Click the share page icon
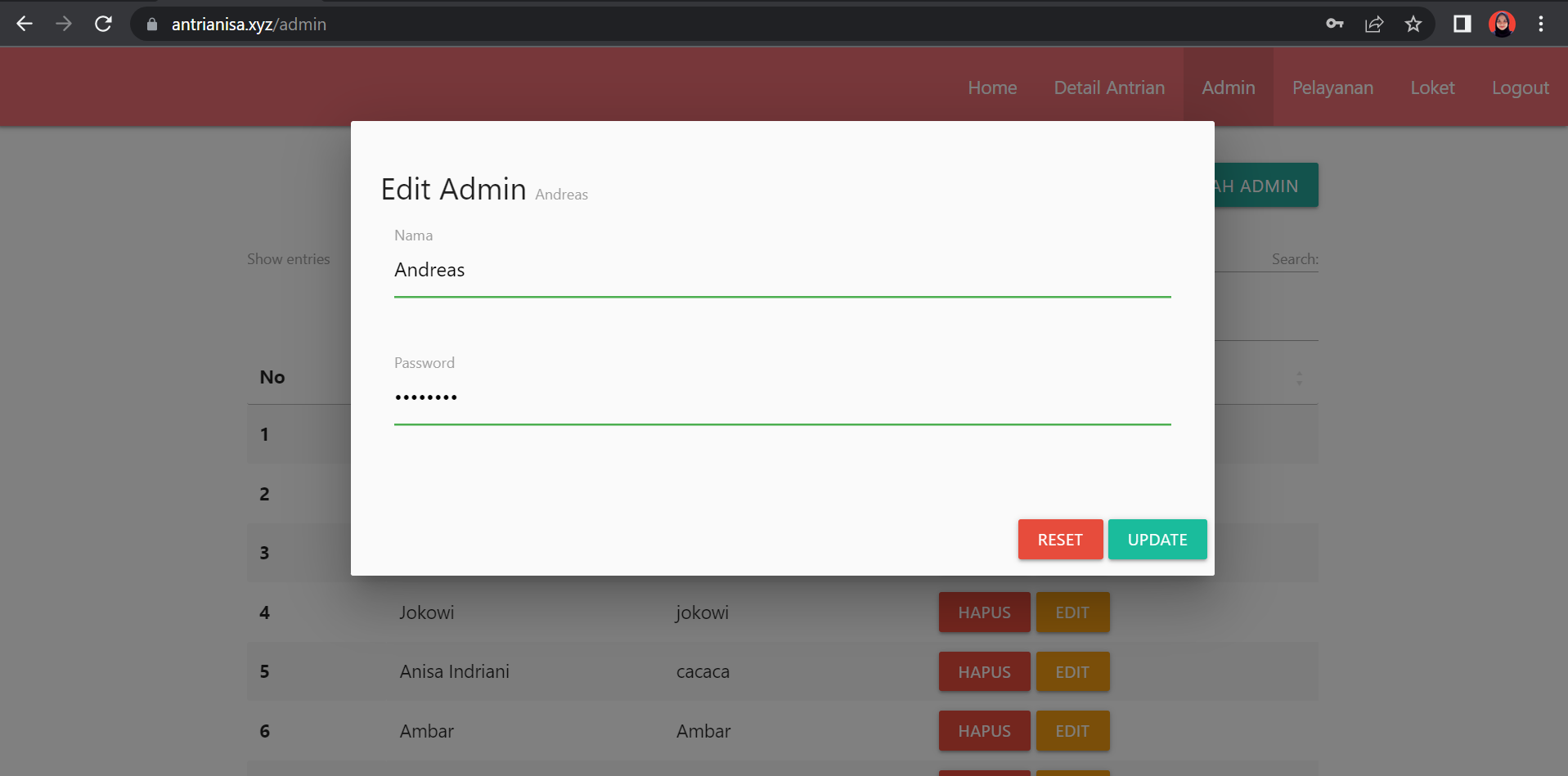 coord(1374,24)
